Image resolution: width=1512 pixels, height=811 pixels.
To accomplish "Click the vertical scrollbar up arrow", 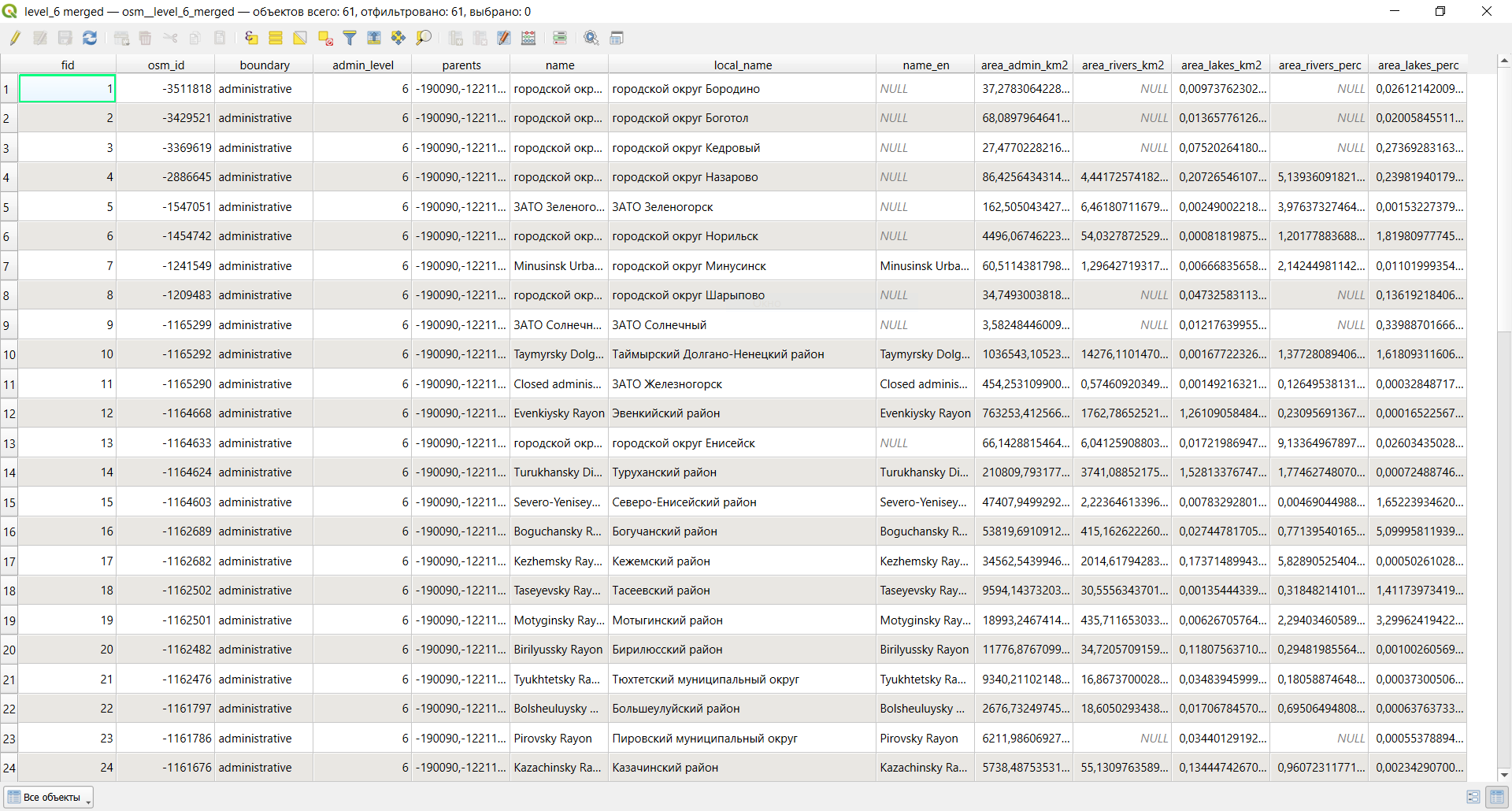I will click(1504, 61).
